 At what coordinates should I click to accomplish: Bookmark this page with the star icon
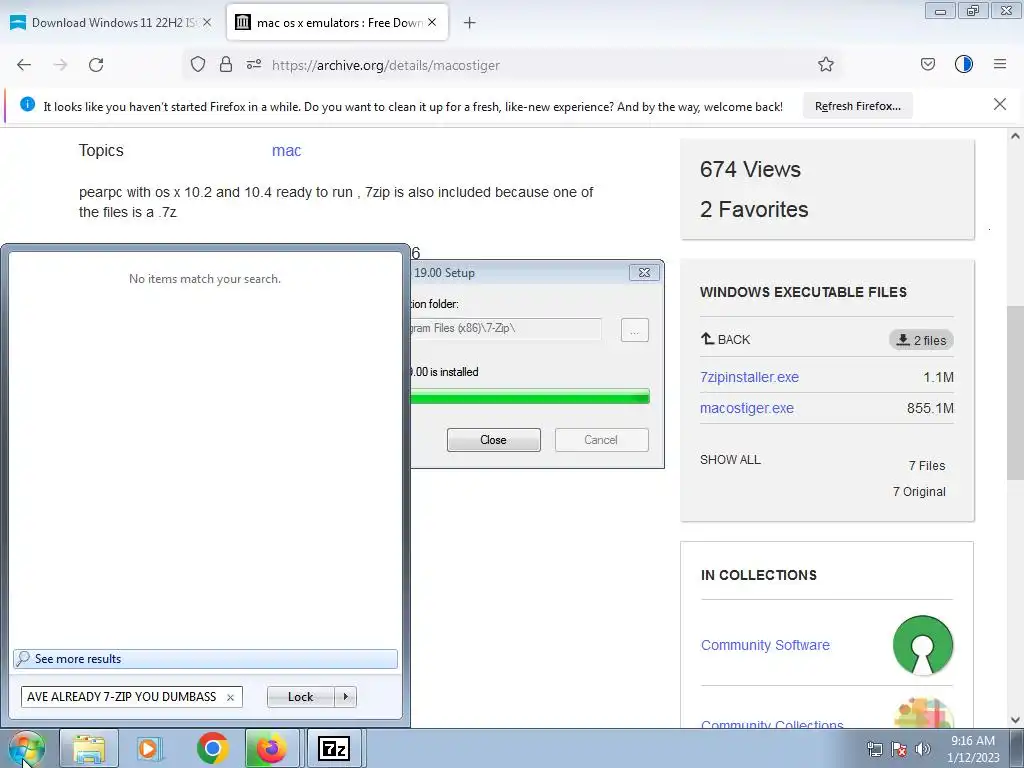coord(825,64)
